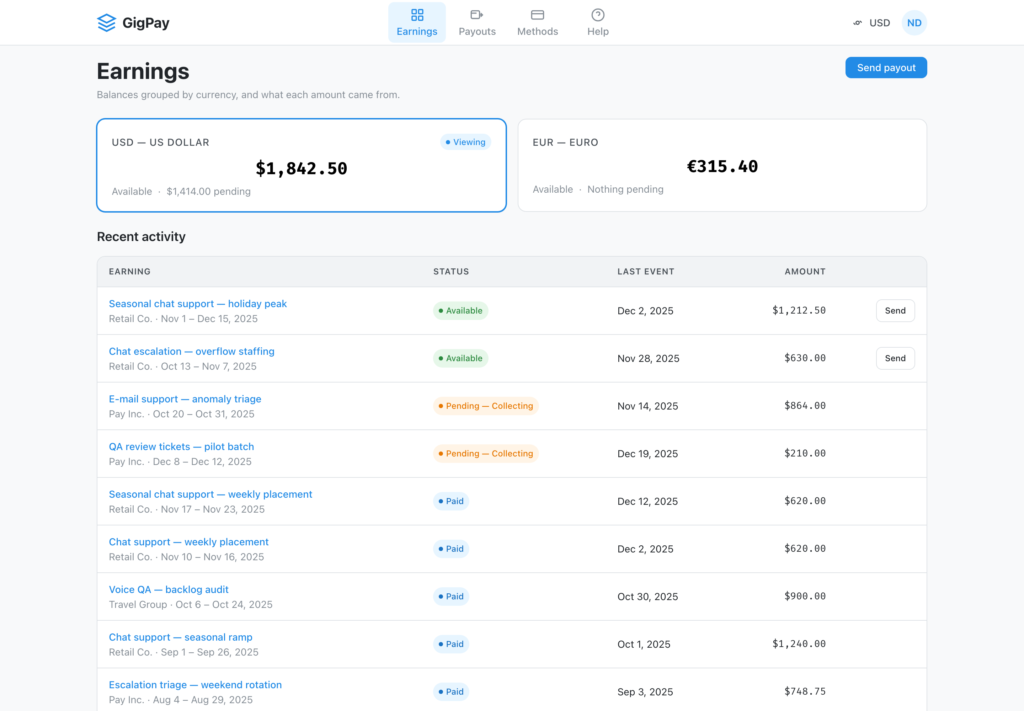The height and width of the screenshot is (711, 1024).
Task: Click the $1,414.00 pending text
Action: click(x=208, y=191)
